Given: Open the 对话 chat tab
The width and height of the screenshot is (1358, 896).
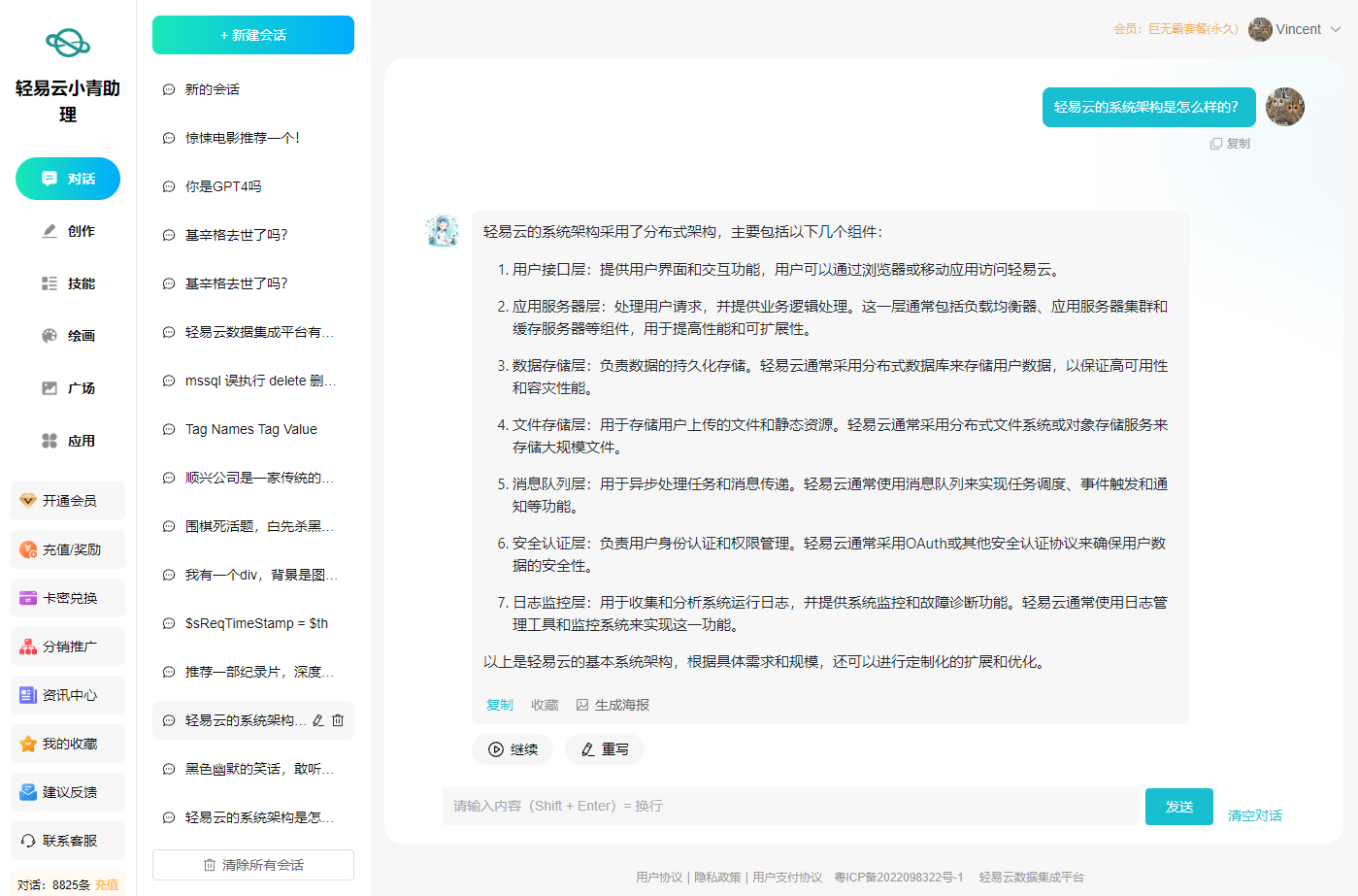Looking at the screenshot, I should pos(68,179).
